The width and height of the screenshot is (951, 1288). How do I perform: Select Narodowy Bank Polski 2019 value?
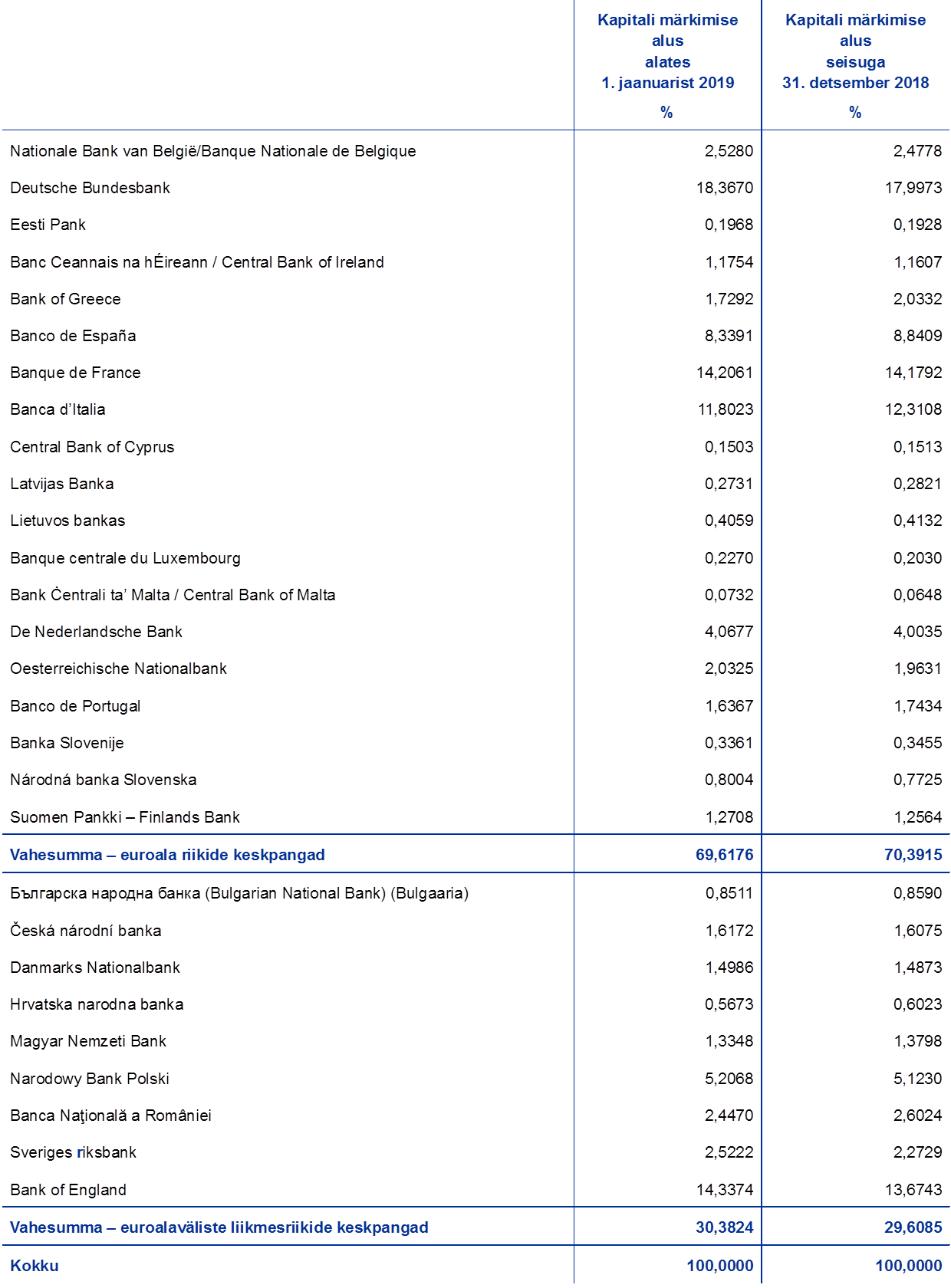coord(729,1079)
